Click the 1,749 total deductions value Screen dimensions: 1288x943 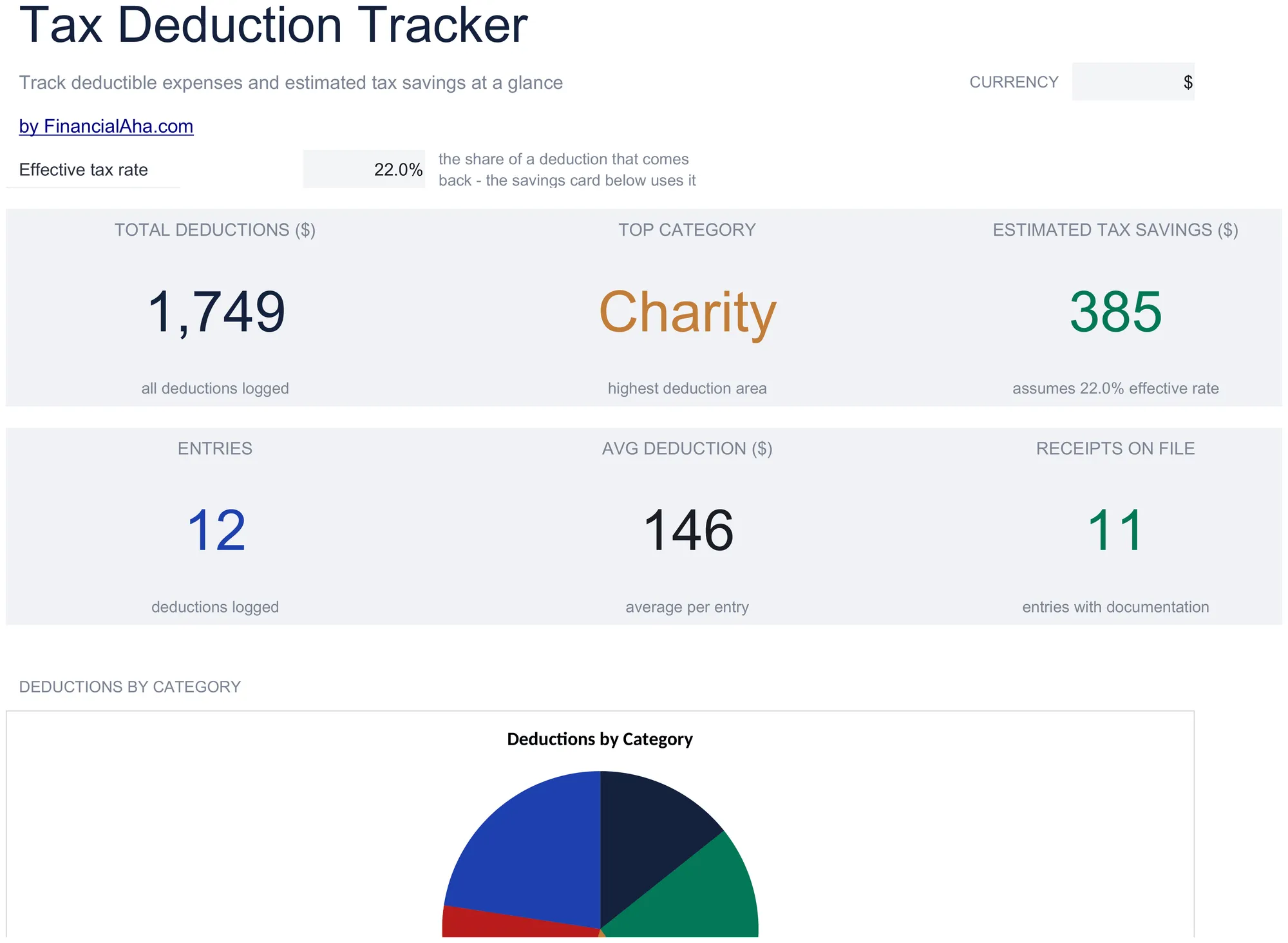pyautogui.click(x=216, y=312)
